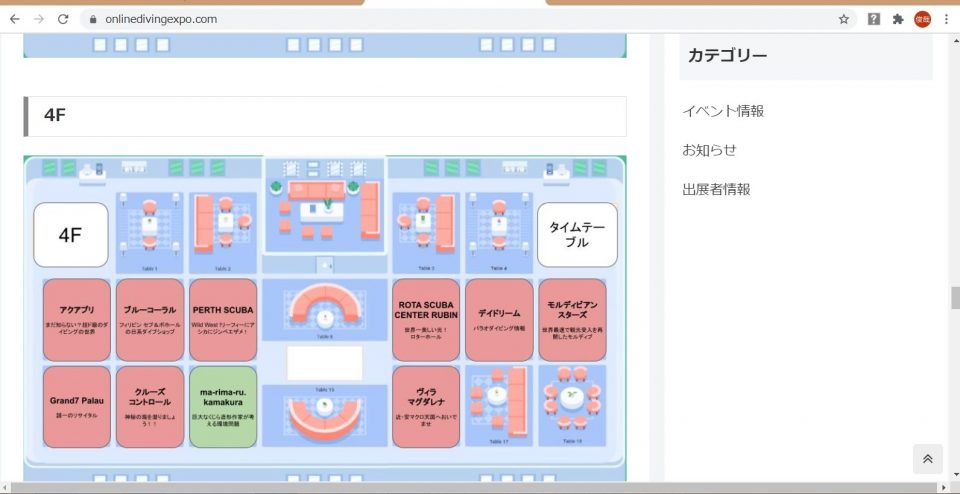This screenshot has width=960, height=494.
Task: Join Table 18 round table
Action: click(572, 406)
